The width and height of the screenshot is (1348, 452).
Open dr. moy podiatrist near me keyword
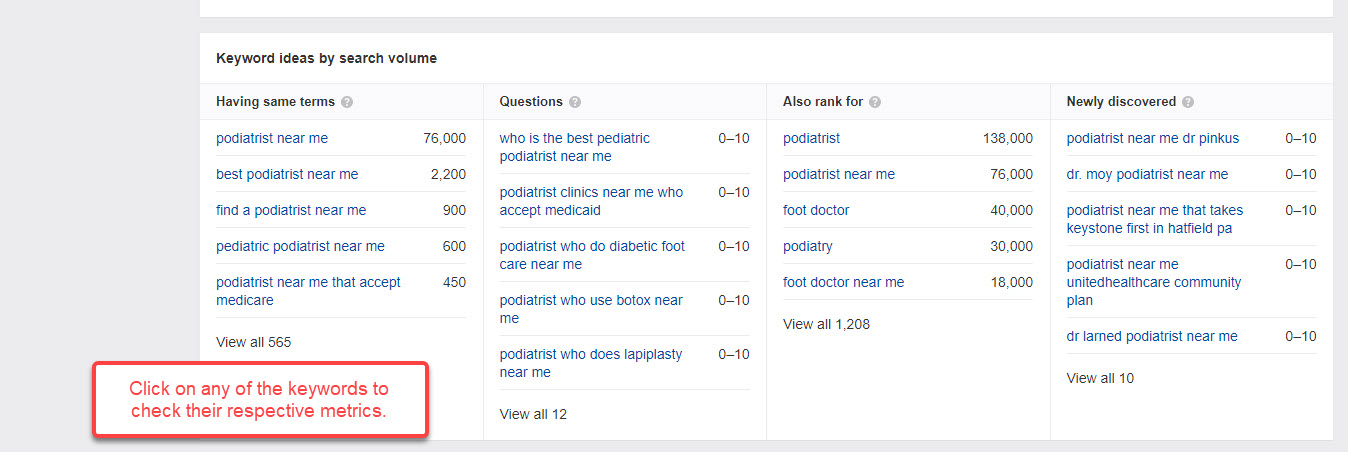click(1147, 174)
